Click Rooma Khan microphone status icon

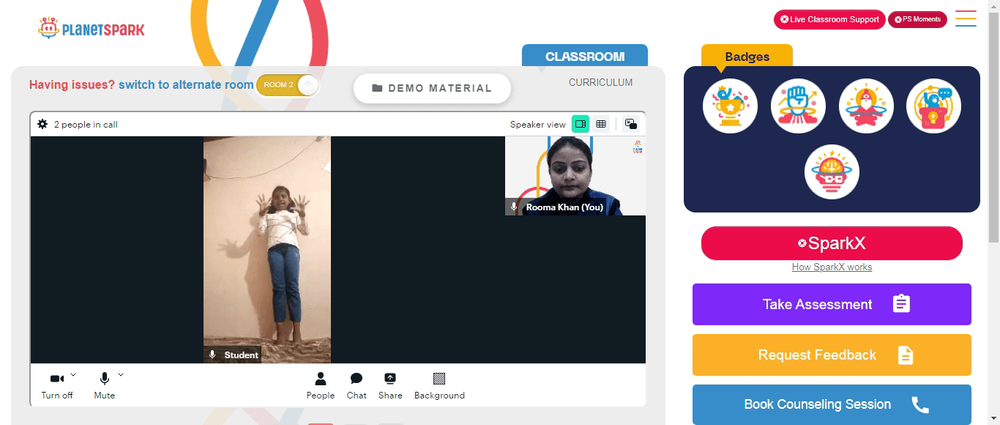[514, 207]
